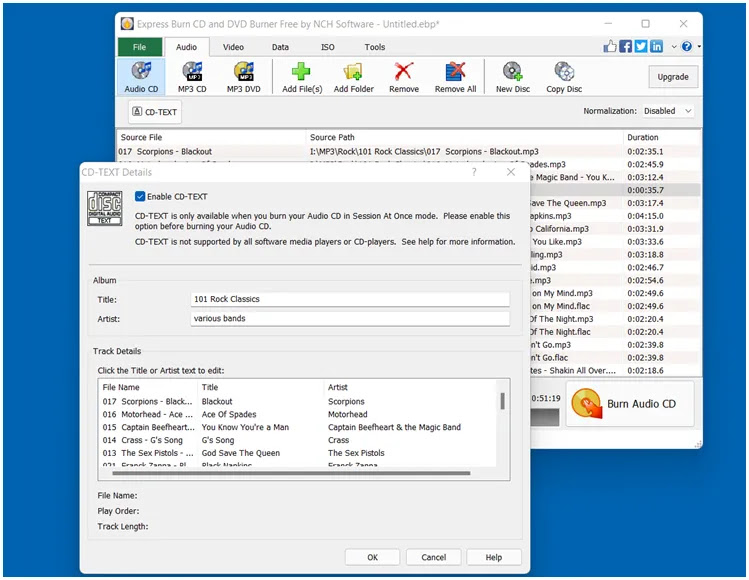
Task: Click the '016 Motorhead - Ace ...' file name
Action: coord(148,414)
